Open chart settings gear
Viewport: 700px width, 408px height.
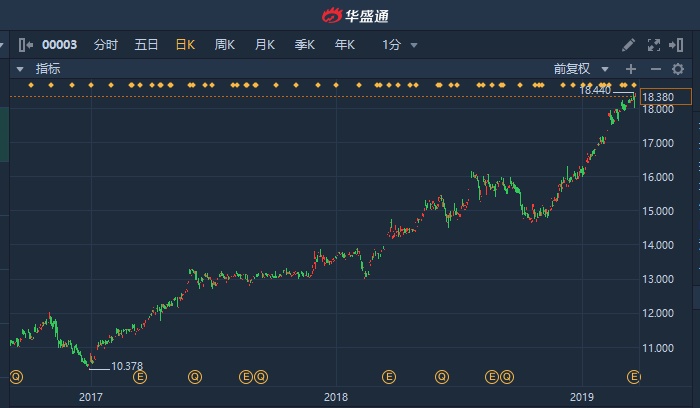(678, 69)
